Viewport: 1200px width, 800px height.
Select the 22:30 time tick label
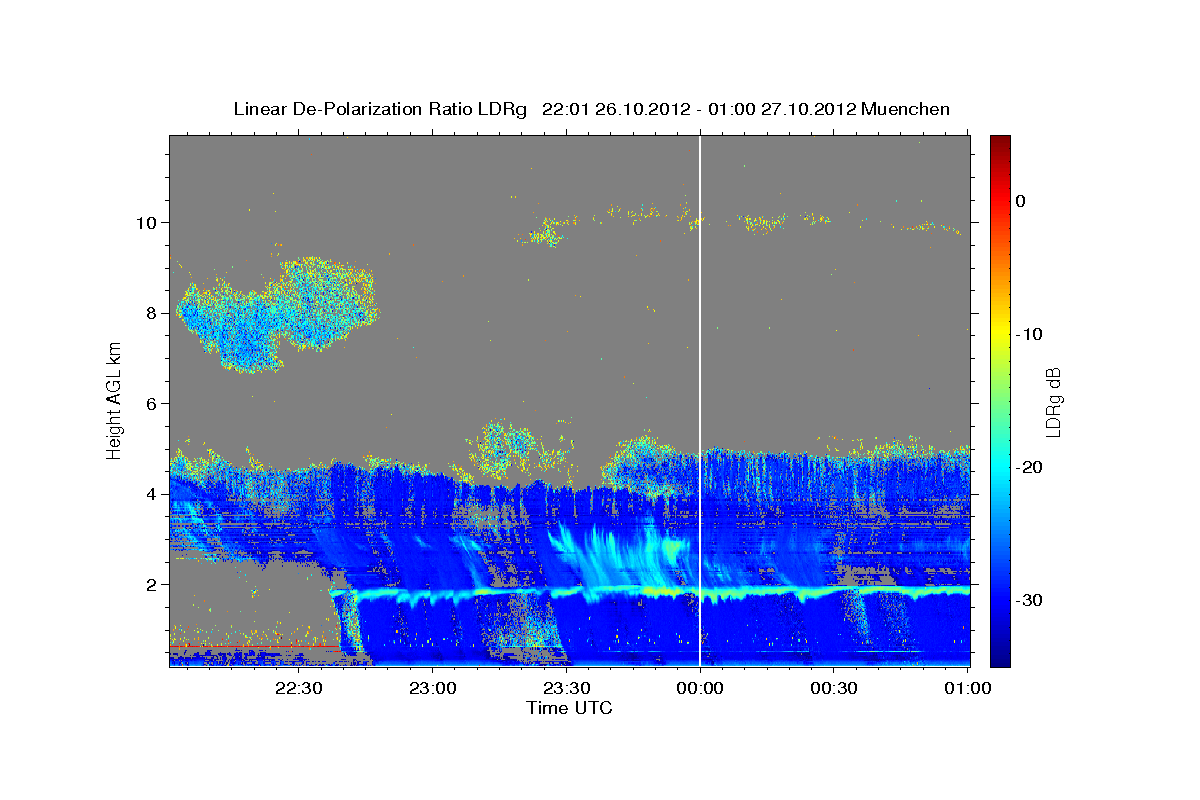coord(298,688)
